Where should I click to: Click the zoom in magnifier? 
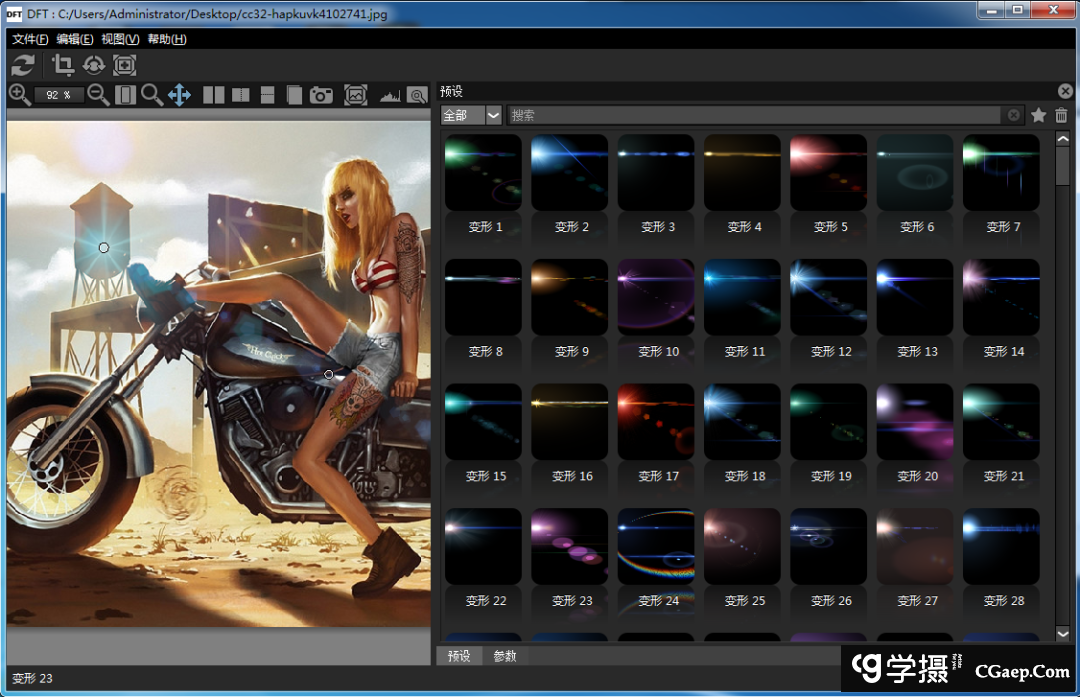(x=19, y=95)
